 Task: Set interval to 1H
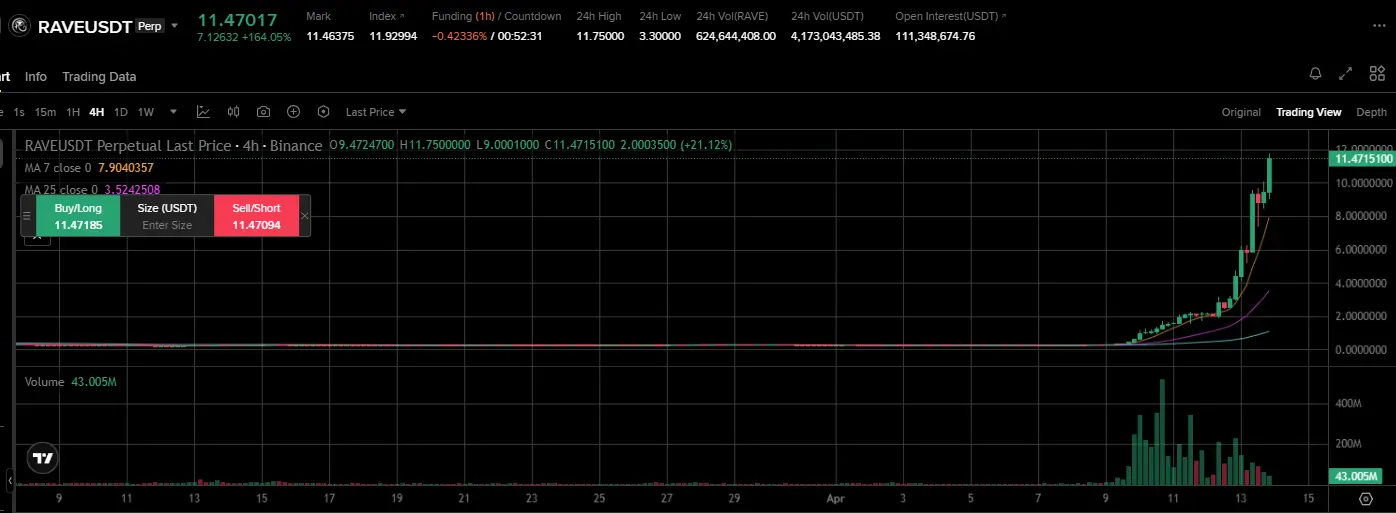[x=73, y=112]
